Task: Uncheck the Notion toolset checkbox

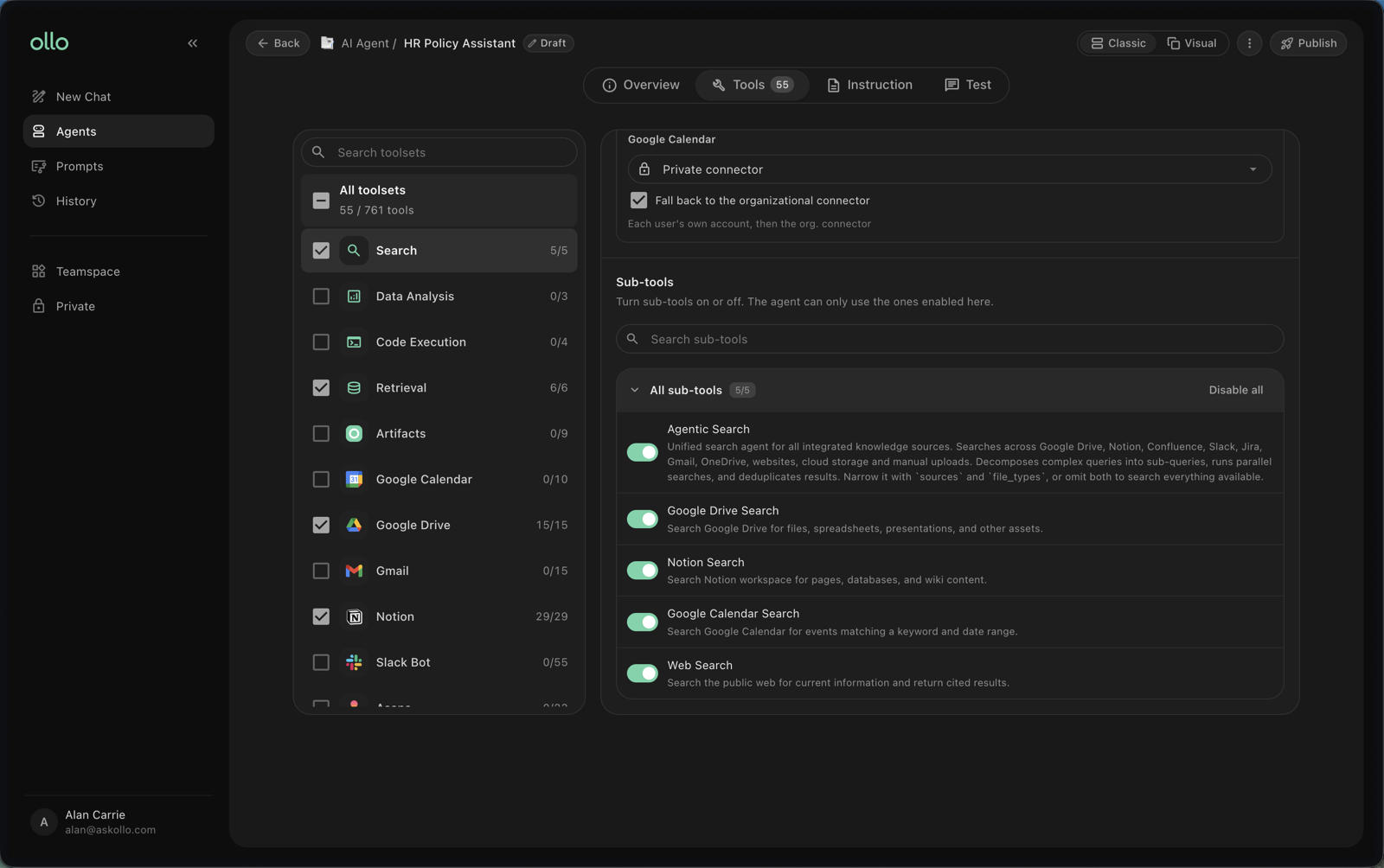Action: [x=321, y=617]
